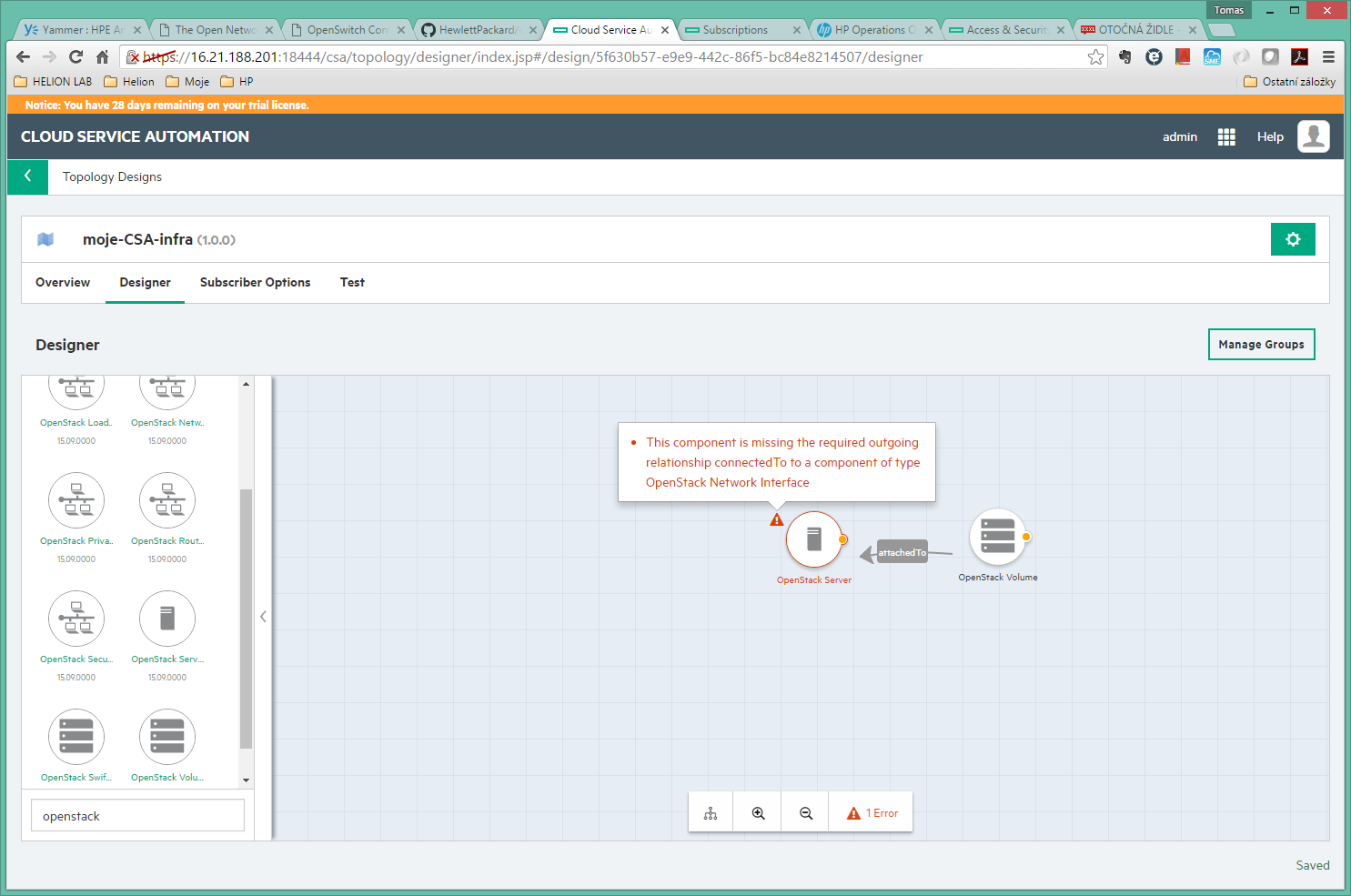
Task: Switch to the OpenSwitch browser tab
Action: [346, 30]
